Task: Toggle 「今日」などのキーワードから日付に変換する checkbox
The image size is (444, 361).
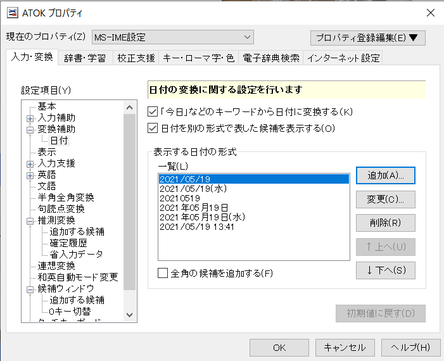Action: pyautogui.click(x=152, y=111)
